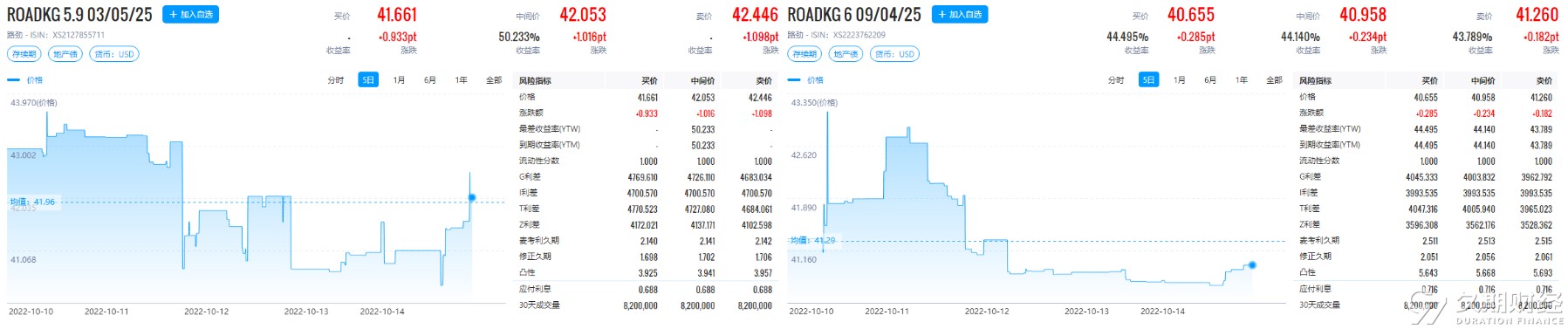1568x329 pixels.
Task: Click 均值: 41.29 label on right chart
Action: coord(812,240)
